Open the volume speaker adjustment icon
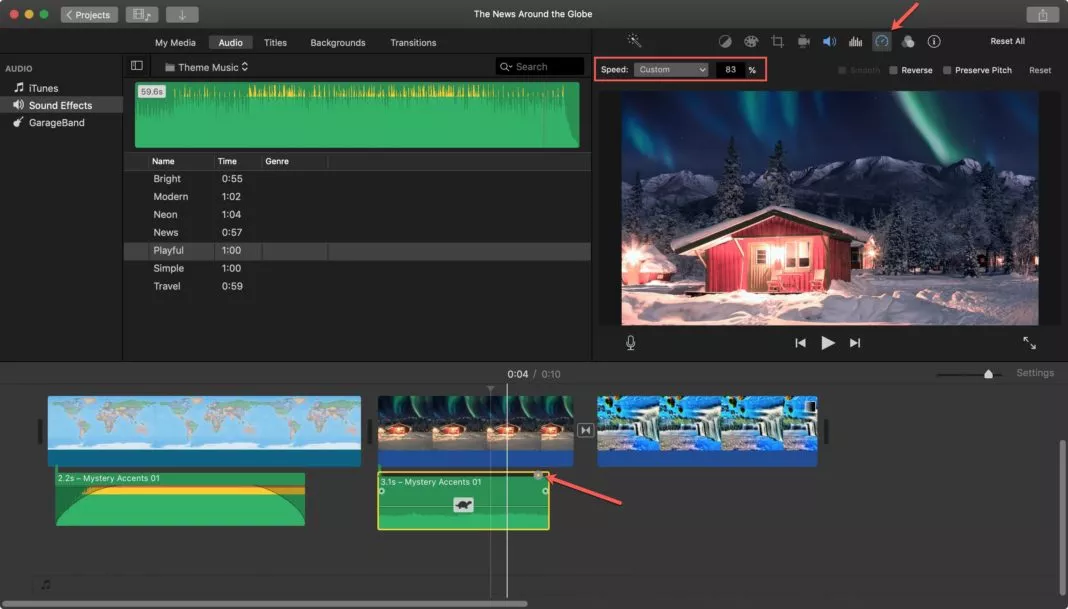This screenshot has width=1068, height=609. [829, 42]
